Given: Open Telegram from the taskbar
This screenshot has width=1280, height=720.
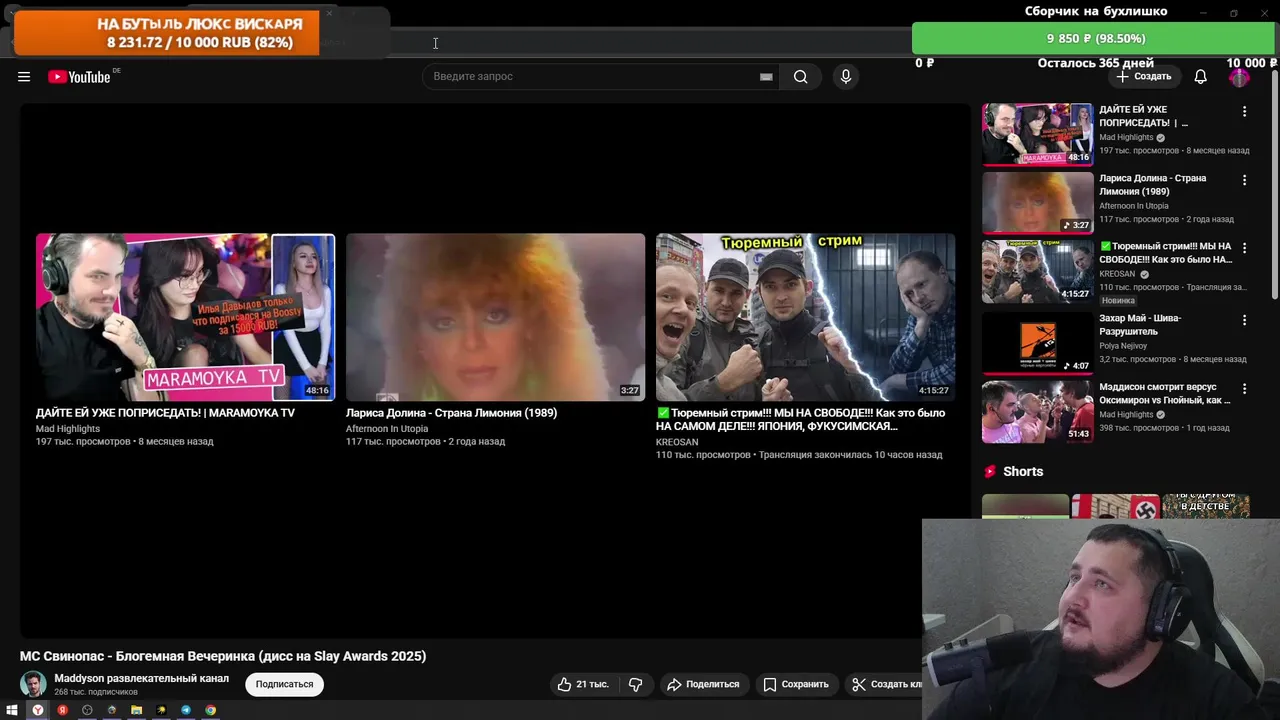Looking at the screenshot, I should pos(186,710).
